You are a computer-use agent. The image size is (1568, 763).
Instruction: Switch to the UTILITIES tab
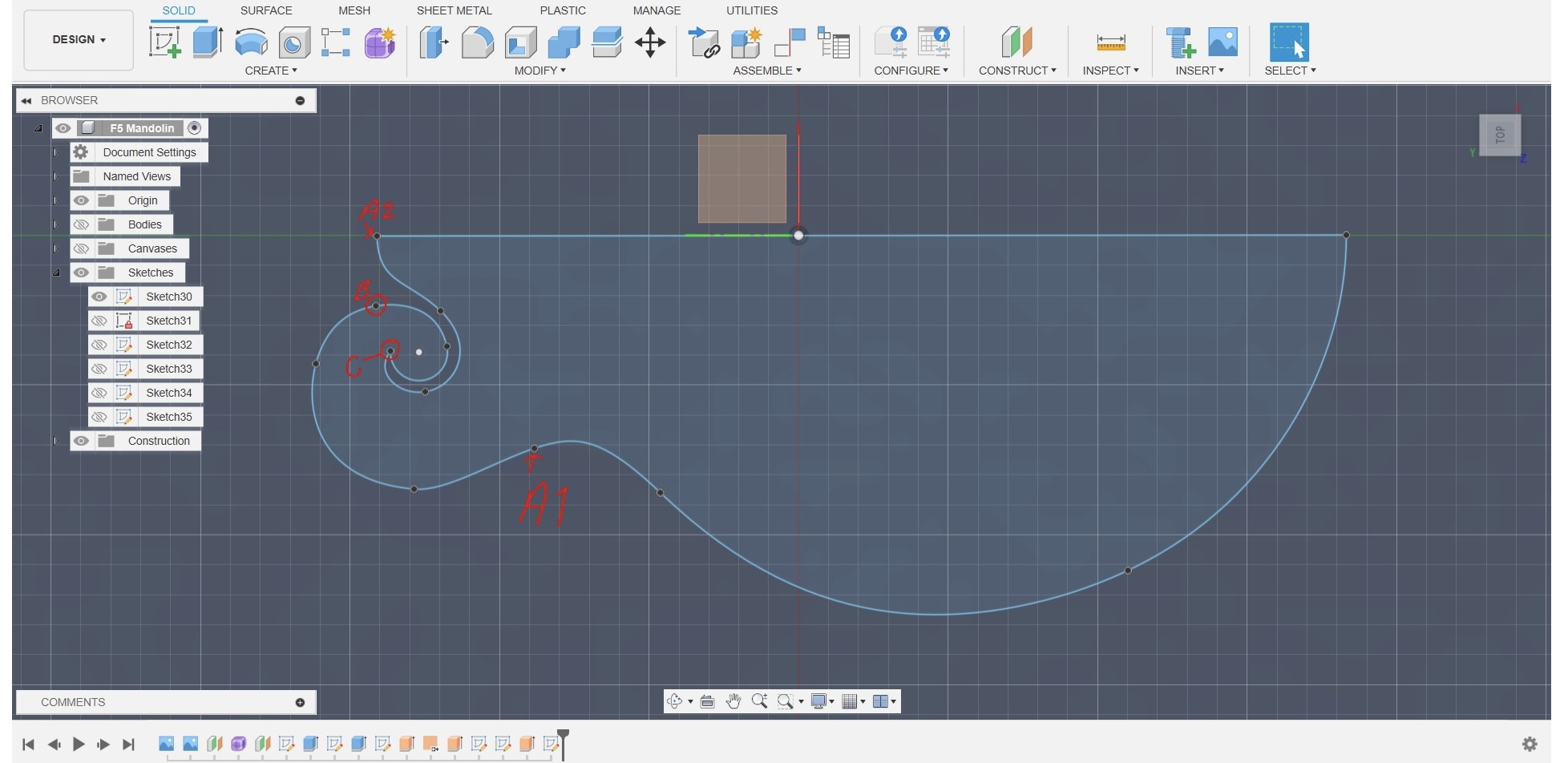tap(752, 10)
